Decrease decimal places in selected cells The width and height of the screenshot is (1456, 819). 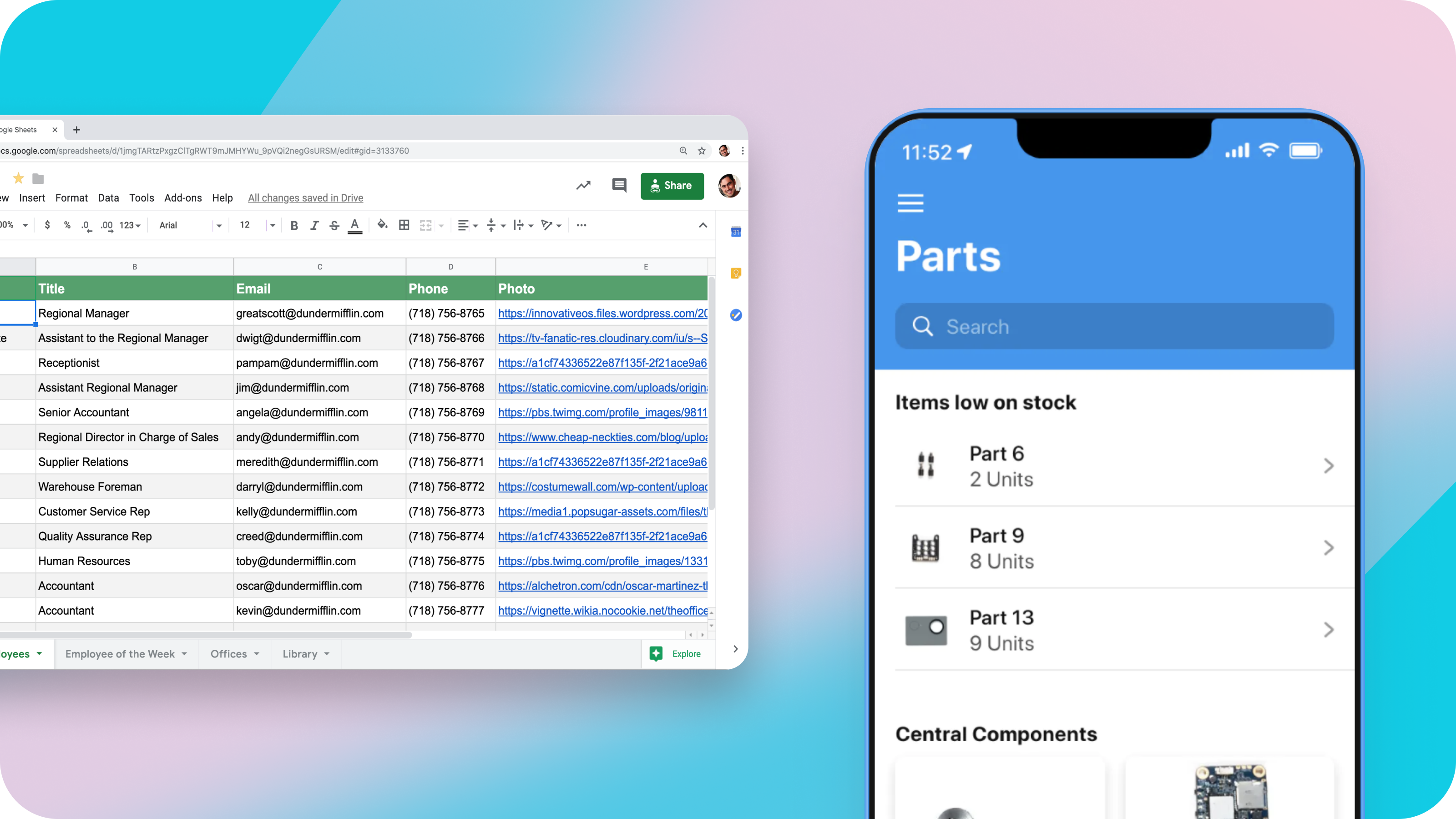pos(86,225)
